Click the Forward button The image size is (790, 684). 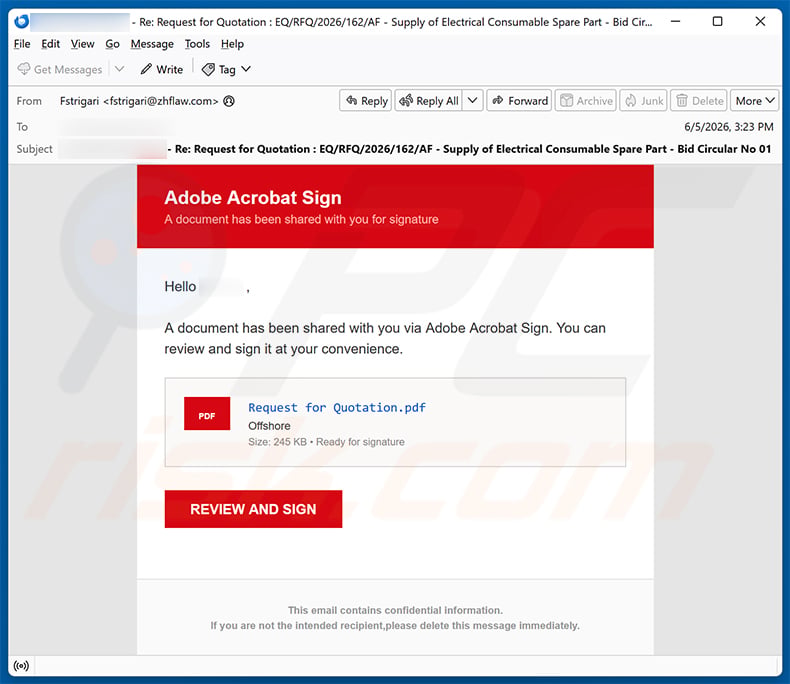519,101
